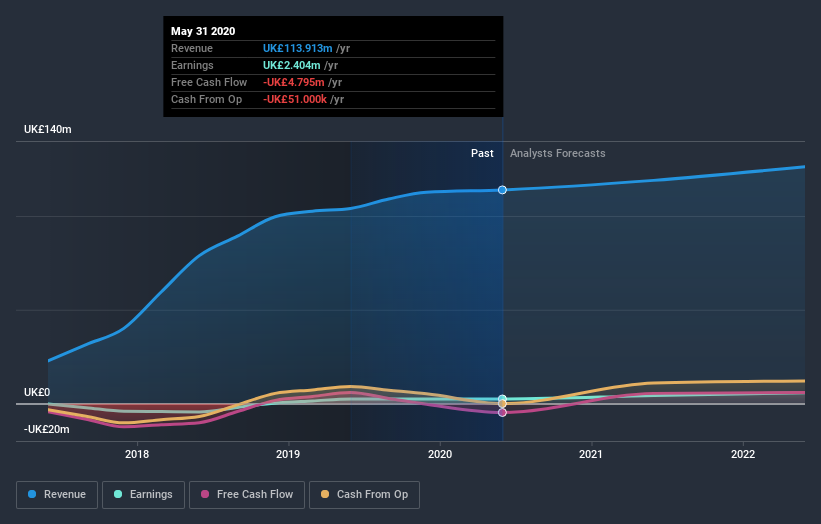Toggle the Cash From Op legend button
The height and width of the screenshot is (524, 821).
coord(364,495)
